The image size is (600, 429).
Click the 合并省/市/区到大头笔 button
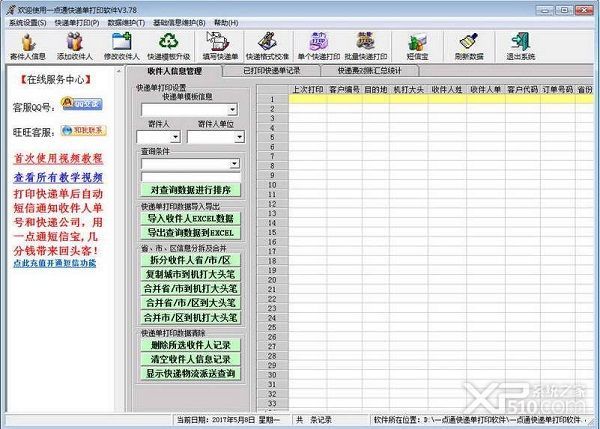click(x=191, y=303)
